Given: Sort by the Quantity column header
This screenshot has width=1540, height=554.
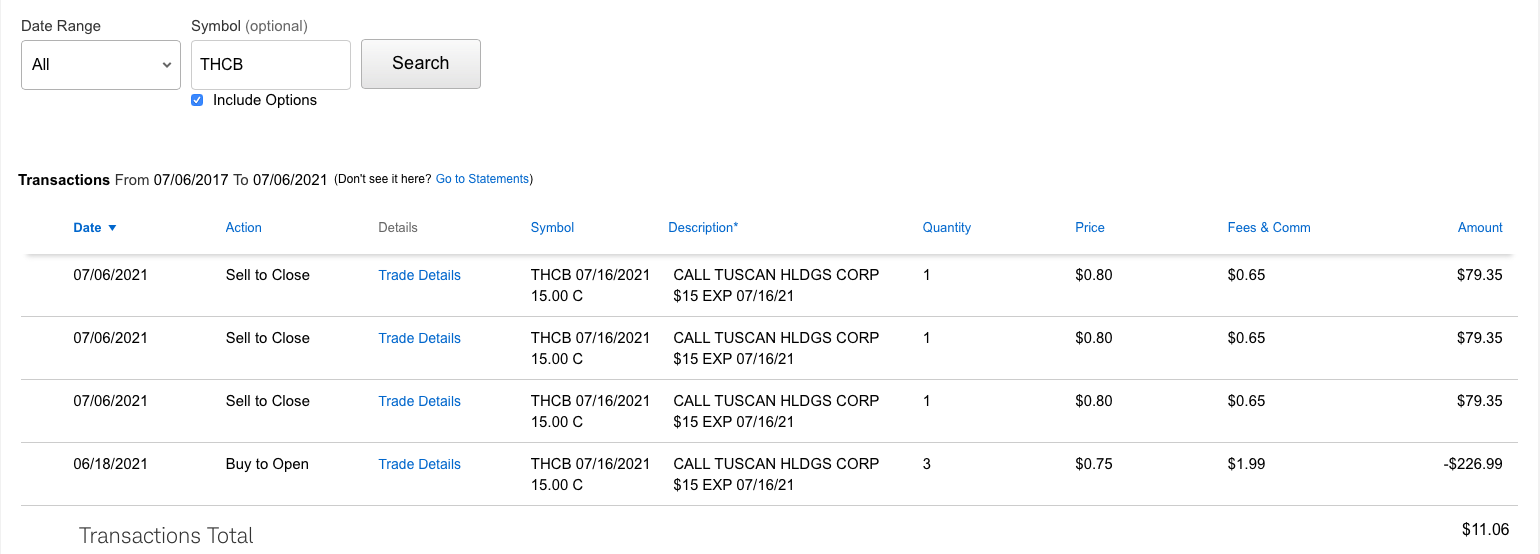Looking at the screenshot, I should (946, 228).
